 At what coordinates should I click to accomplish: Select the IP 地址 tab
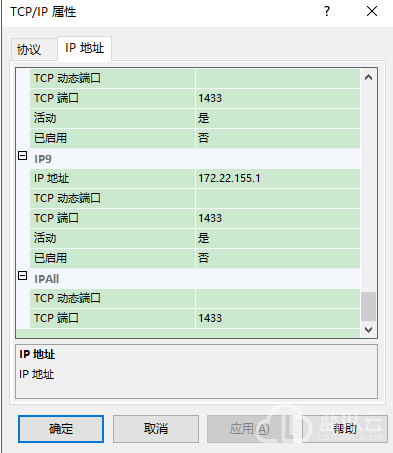click(85, 48)
